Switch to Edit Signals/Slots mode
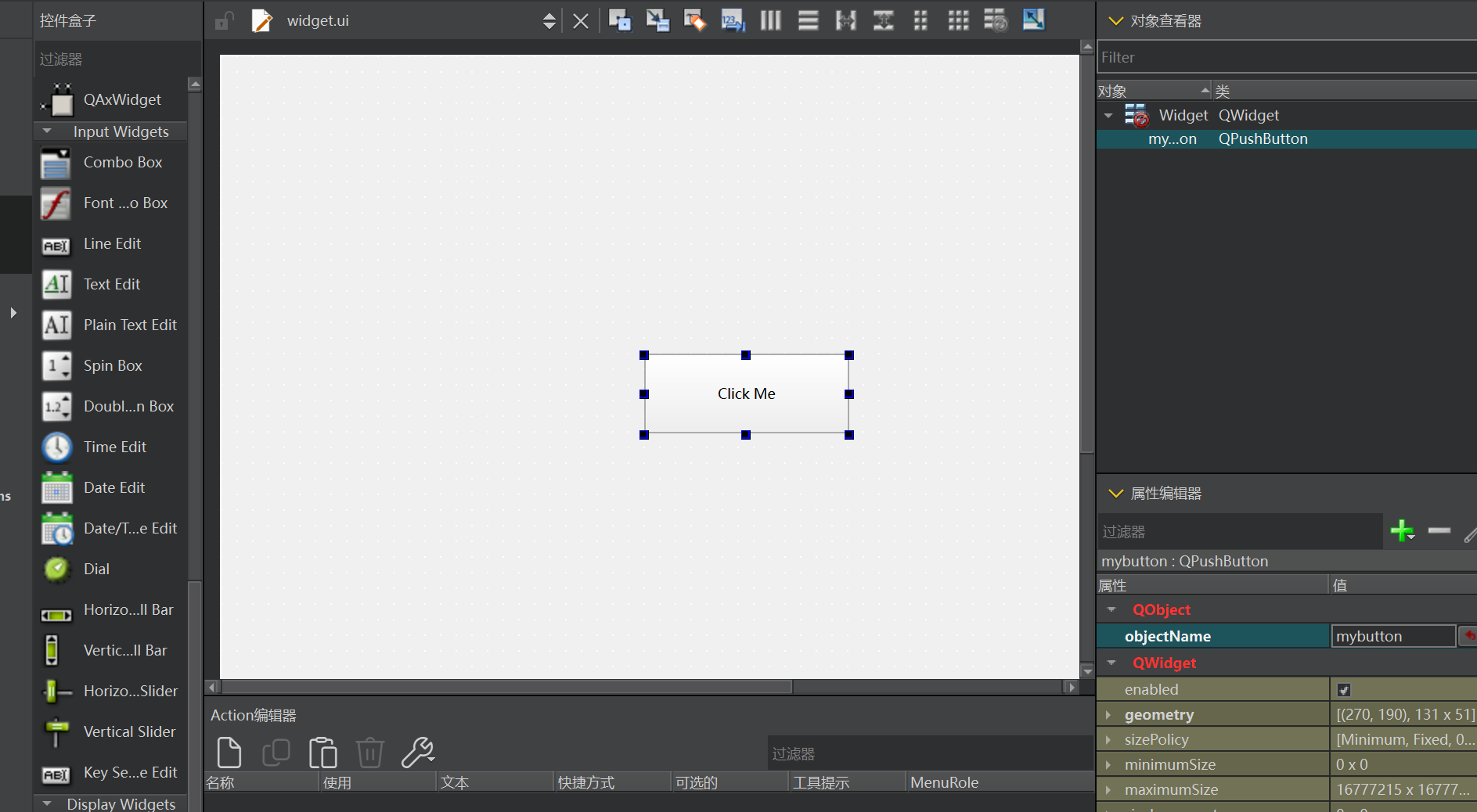1477x812 pixels. [657, 20]
